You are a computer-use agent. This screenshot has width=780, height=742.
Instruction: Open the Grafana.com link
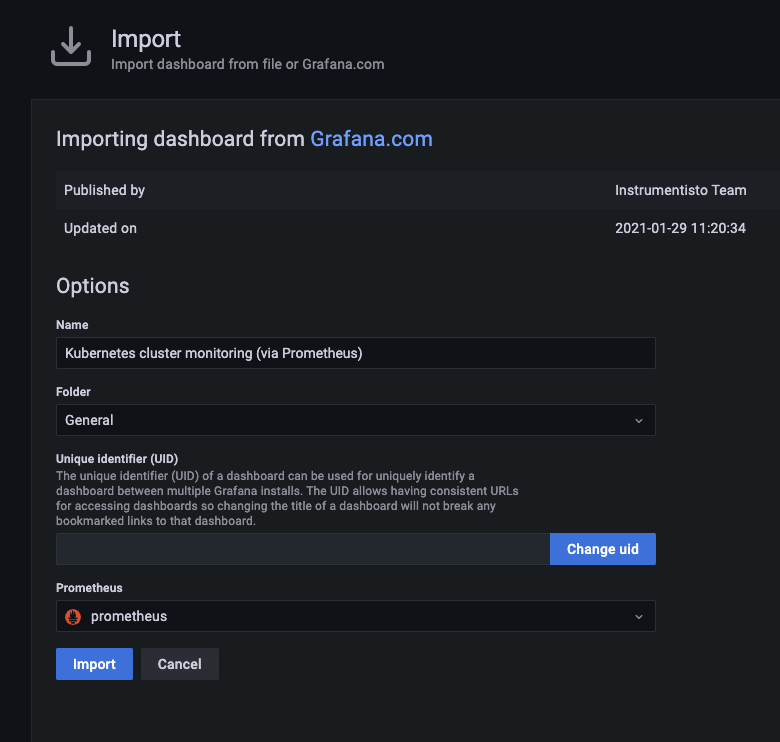(371, 139)
